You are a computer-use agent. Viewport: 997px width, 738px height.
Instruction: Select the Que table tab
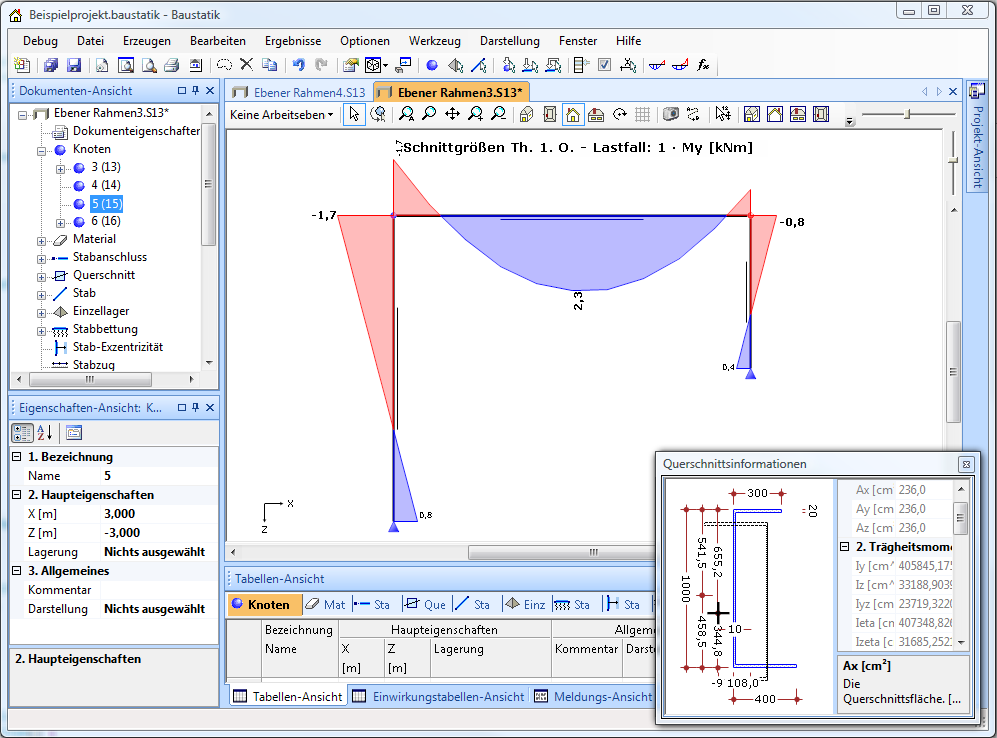425,605
